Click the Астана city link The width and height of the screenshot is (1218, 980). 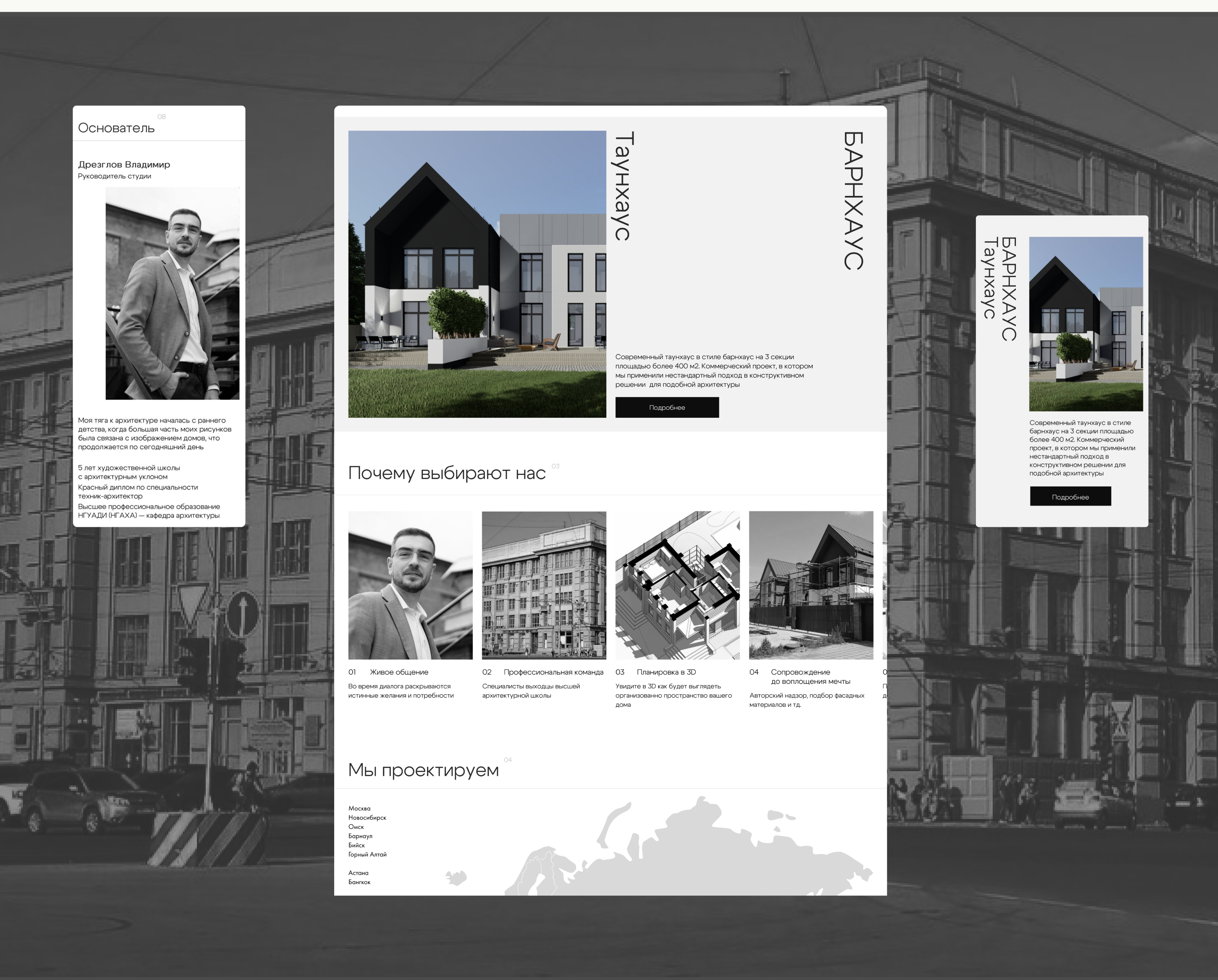pos(358,873)
